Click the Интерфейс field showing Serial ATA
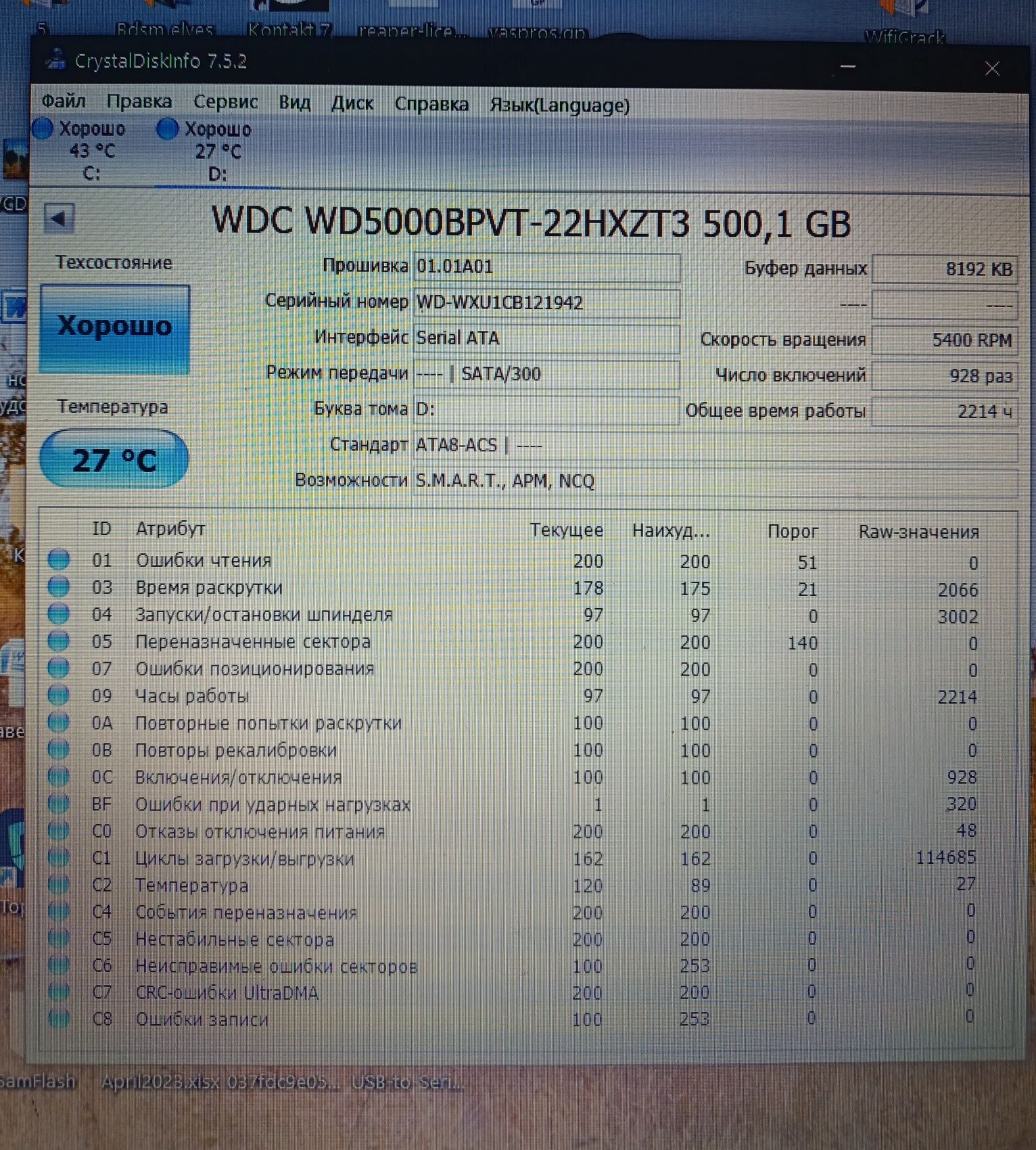 pos(546,338)
